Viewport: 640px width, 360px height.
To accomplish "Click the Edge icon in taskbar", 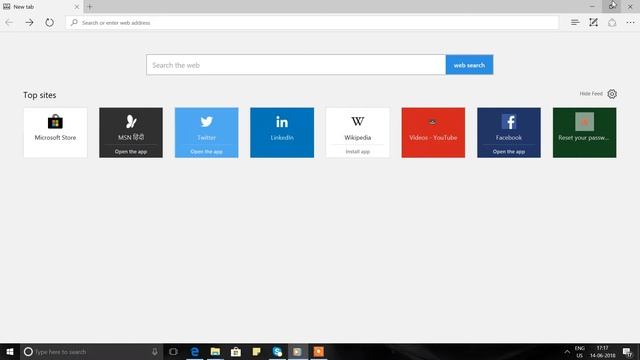I will [x=195, y=351].
